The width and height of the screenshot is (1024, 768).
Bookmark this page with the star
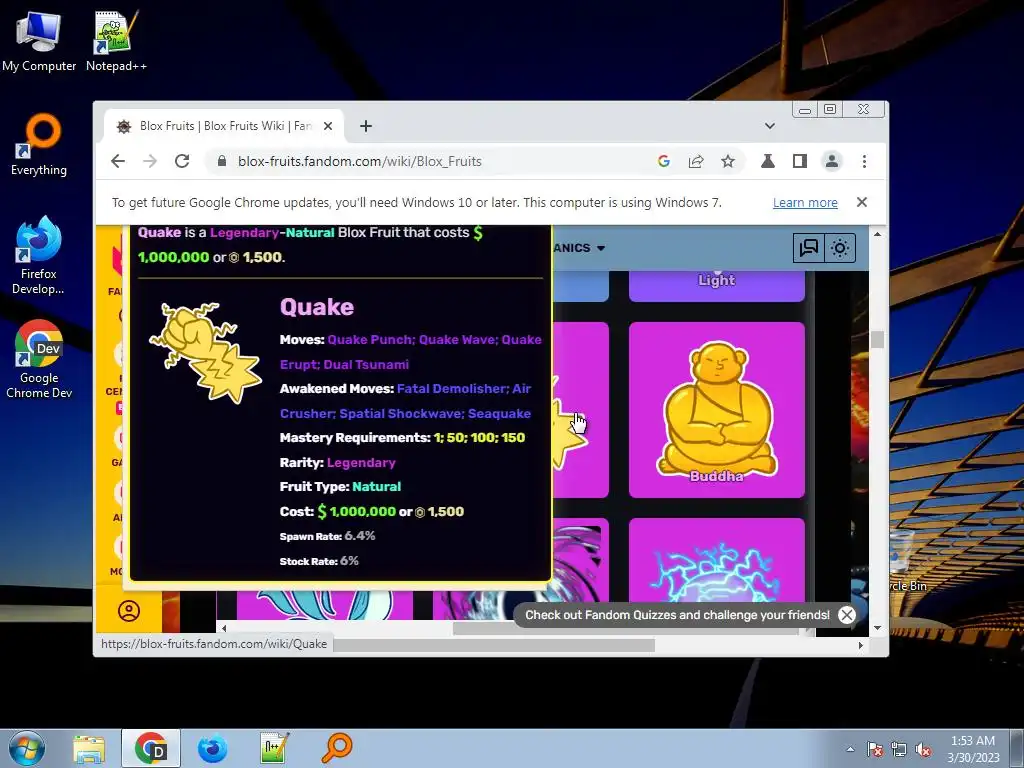728,161
